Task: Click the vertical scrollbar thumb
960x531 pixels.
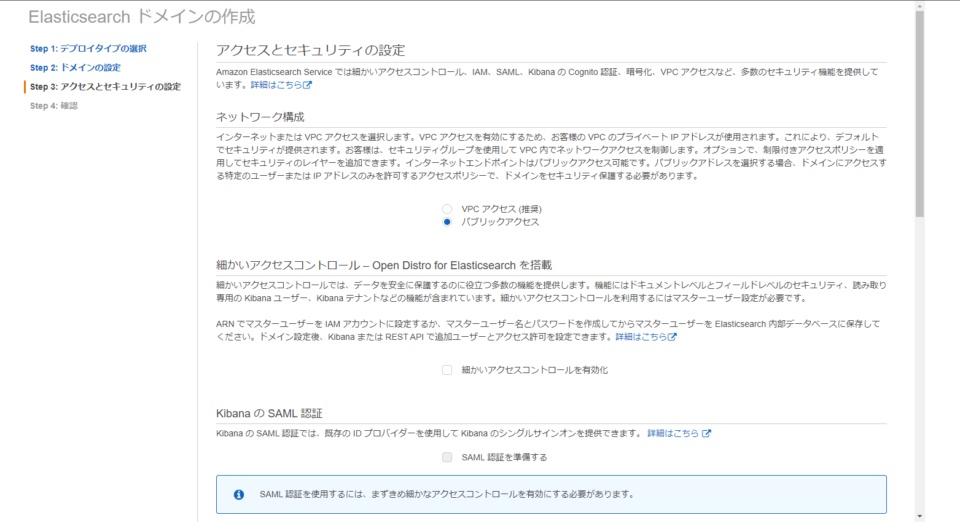Action: coord(920,114)
